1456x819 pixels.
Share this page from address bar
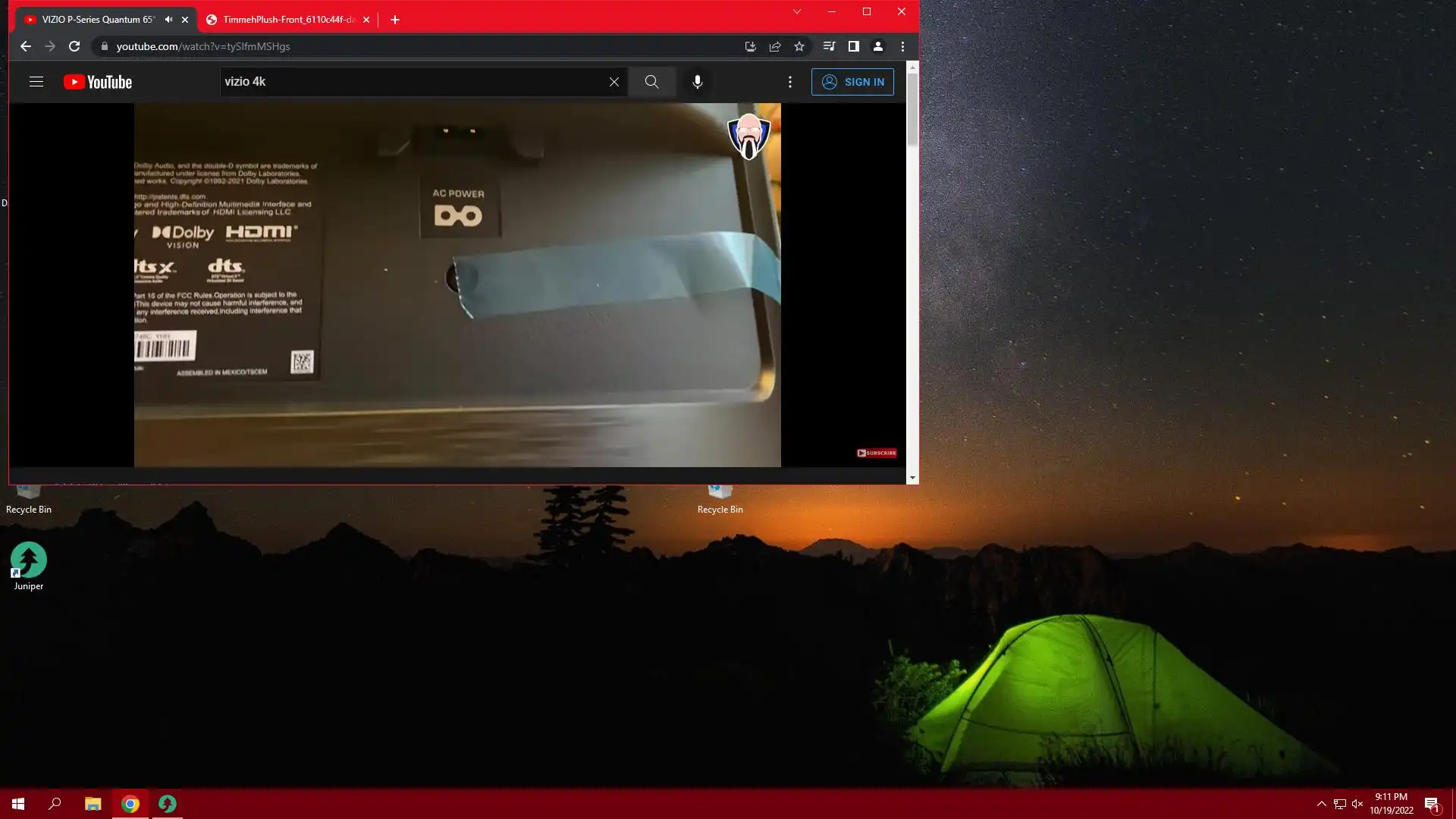[775, 46]
